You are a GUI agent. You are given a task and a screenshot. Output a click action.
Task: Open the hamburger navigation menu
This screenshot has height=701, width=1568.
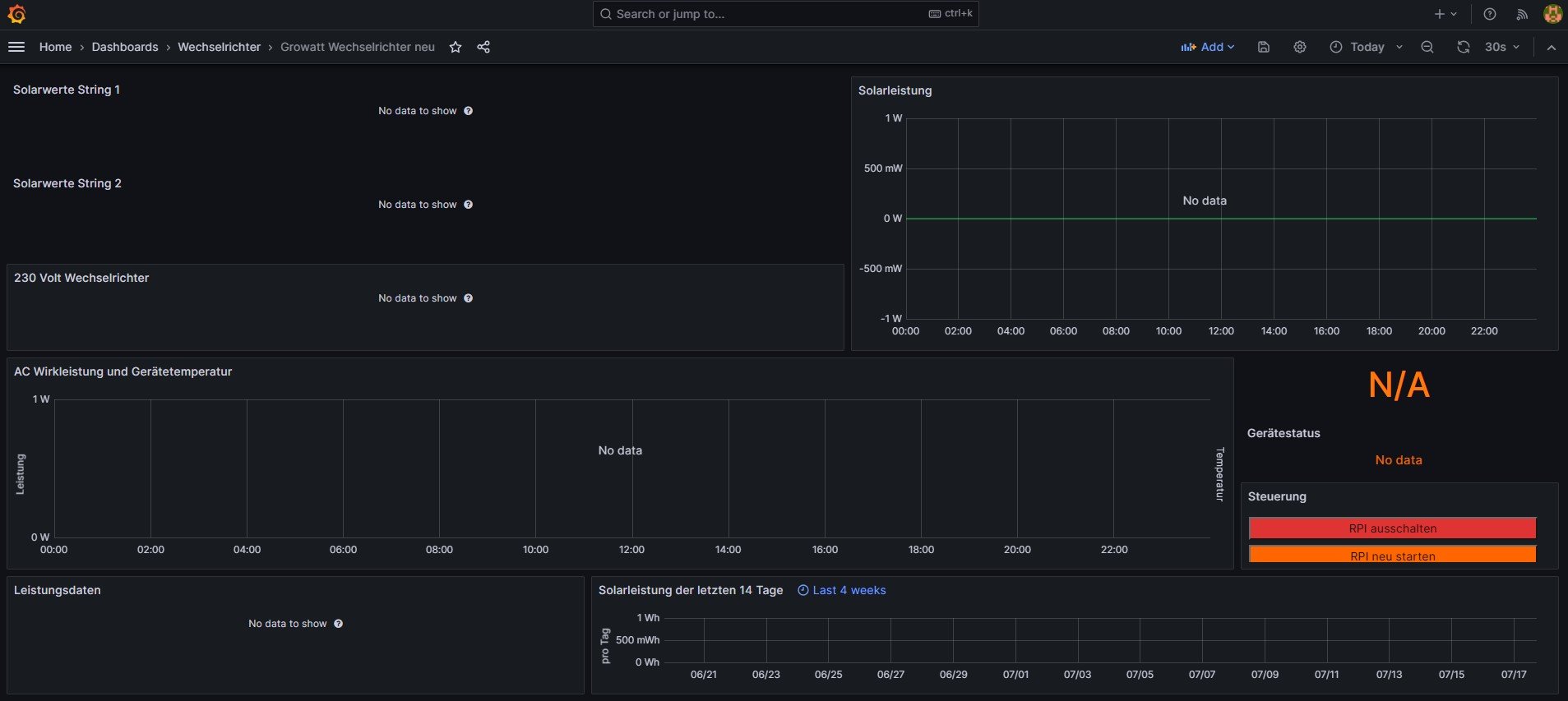tap(16, 47)
